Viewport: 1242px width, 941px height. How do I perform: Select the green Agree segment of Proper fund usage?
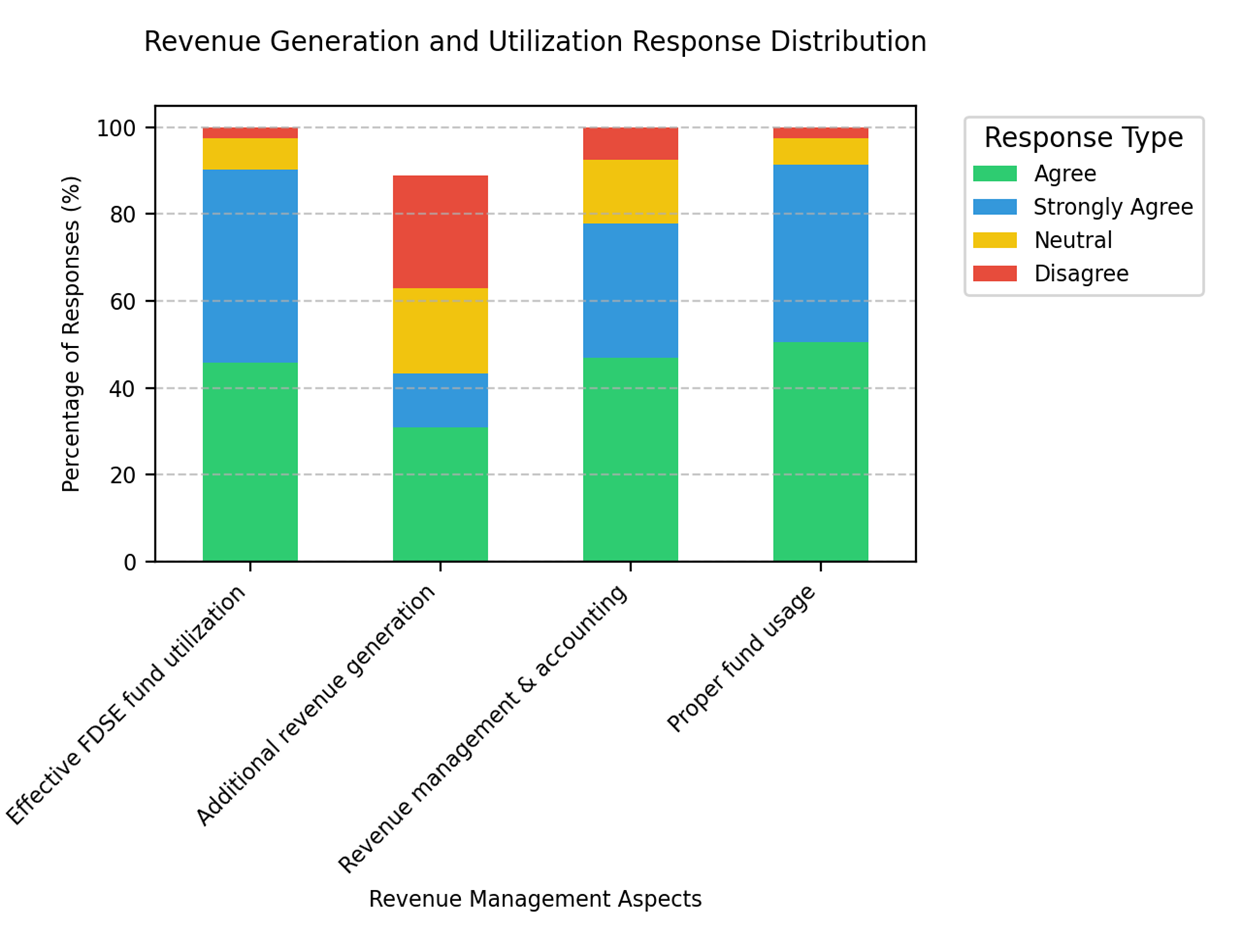point(820,451)
